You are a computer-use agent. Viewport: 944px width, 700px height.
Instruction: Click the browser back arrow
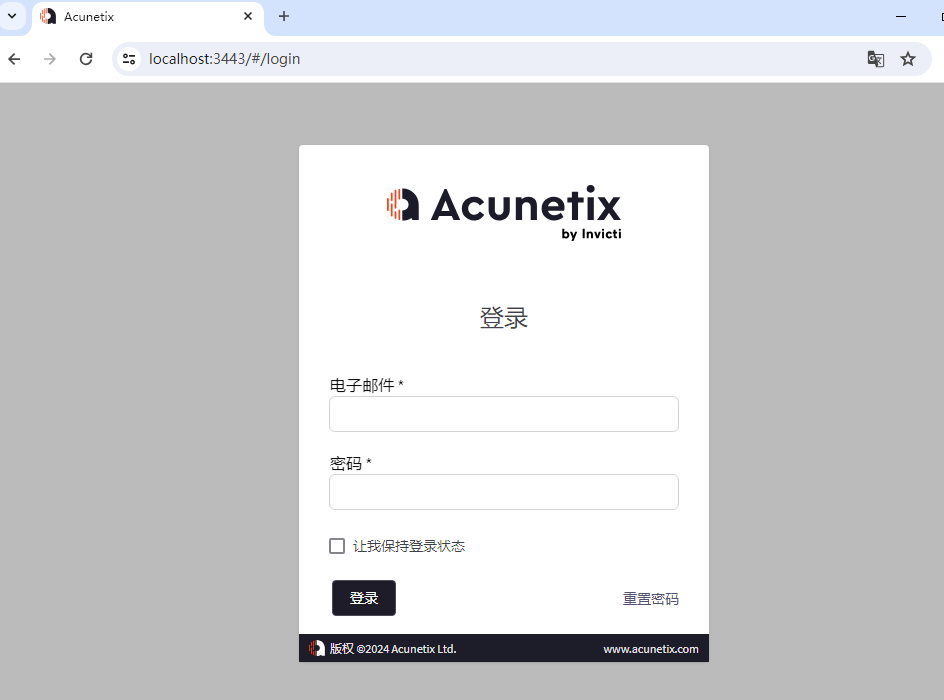[x=14, y=59]
